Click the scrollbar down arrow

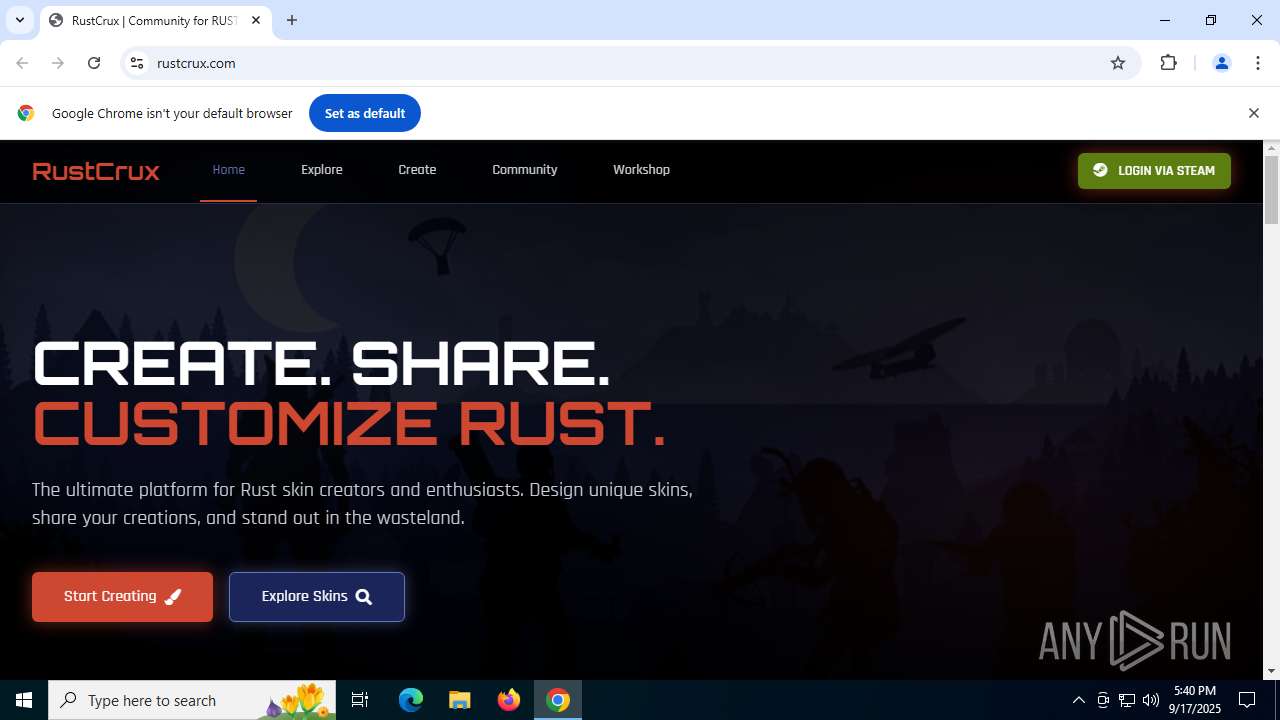click(1271, 671)
